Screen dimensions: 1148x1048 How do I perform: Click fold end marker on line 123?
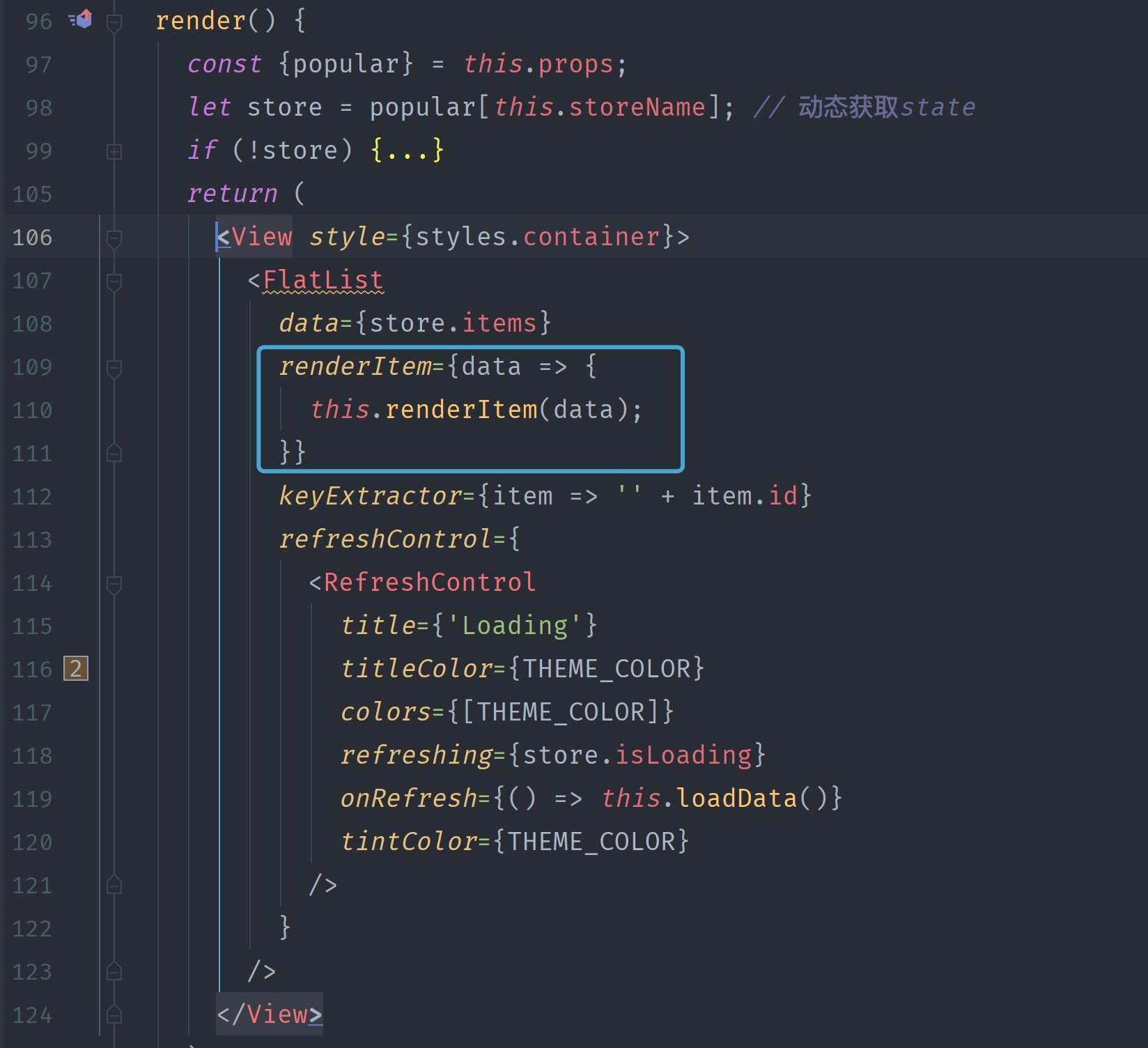[114, 972]
